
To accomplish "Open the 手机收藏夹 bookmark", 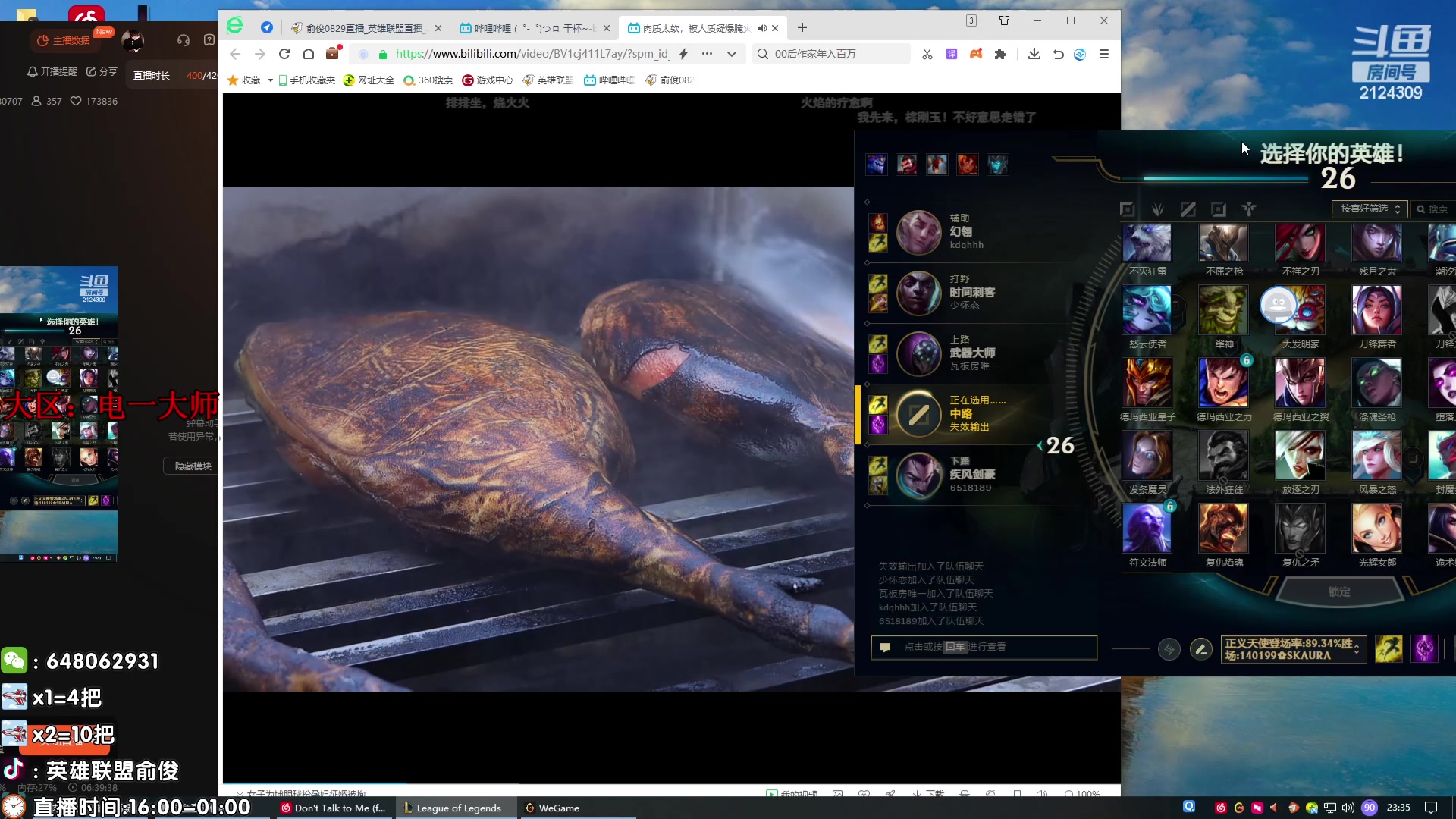I will (x=306, y=80).
